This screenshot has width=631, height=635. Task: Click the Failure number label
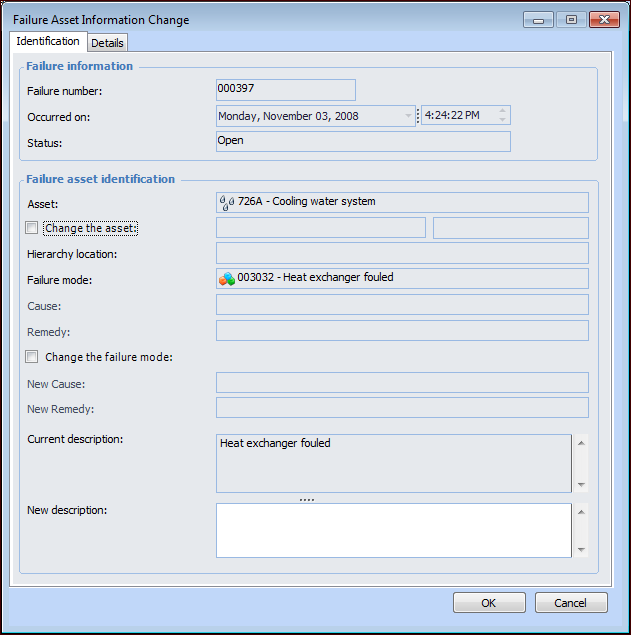64,91
